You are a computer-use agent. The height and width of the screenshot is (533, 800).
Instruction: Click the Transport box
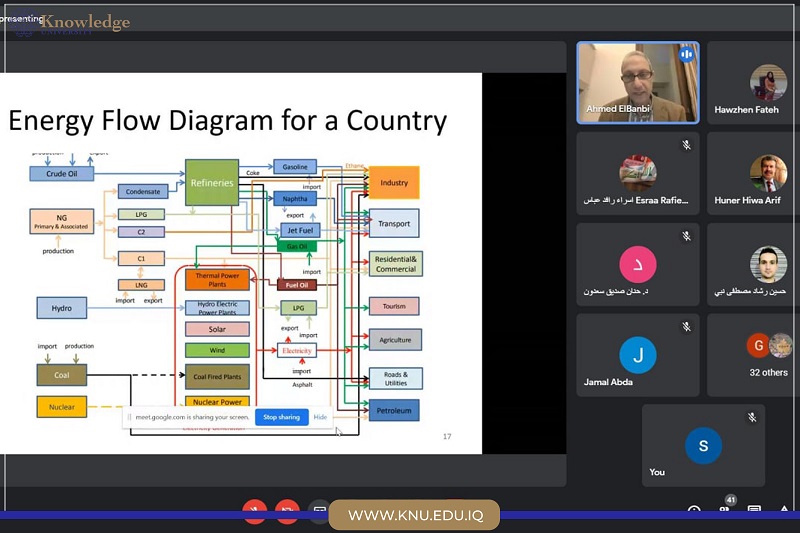(394, 223)
